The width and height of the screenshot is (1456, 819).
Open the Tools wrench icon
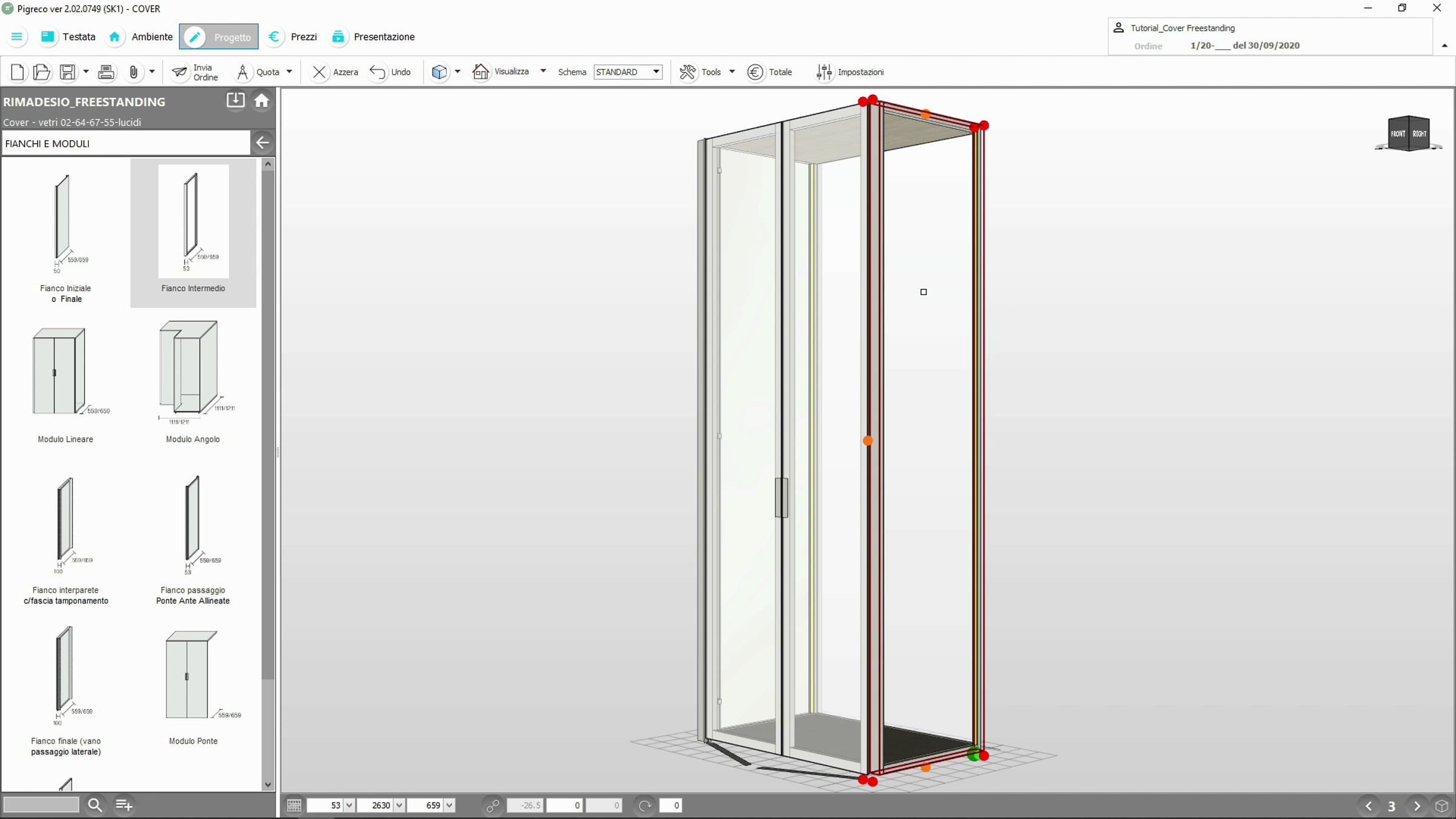tap(687, 72)
